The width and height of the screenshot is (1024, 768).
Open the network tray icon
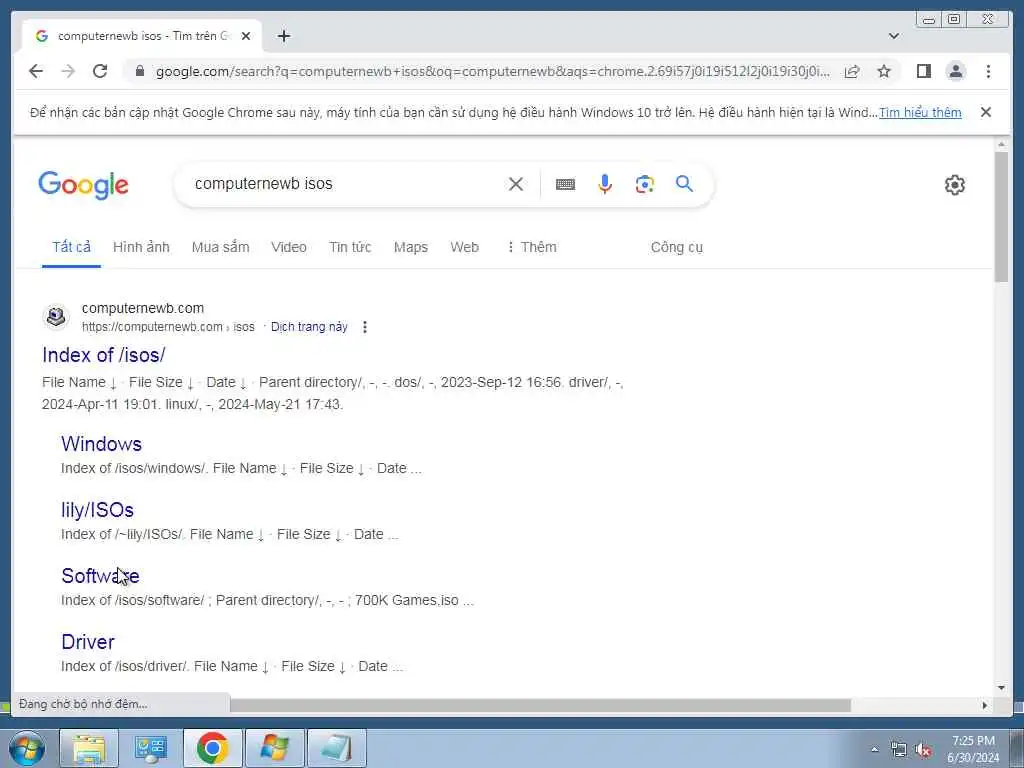[899, 750]
